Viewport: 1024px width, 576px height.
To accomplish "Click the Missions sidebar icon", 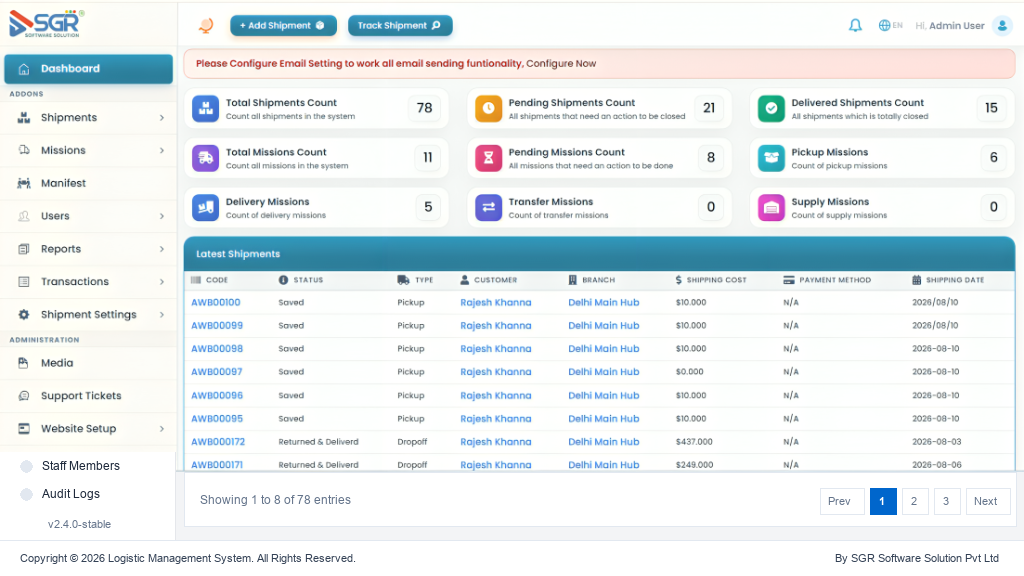I will click(24, 150).
